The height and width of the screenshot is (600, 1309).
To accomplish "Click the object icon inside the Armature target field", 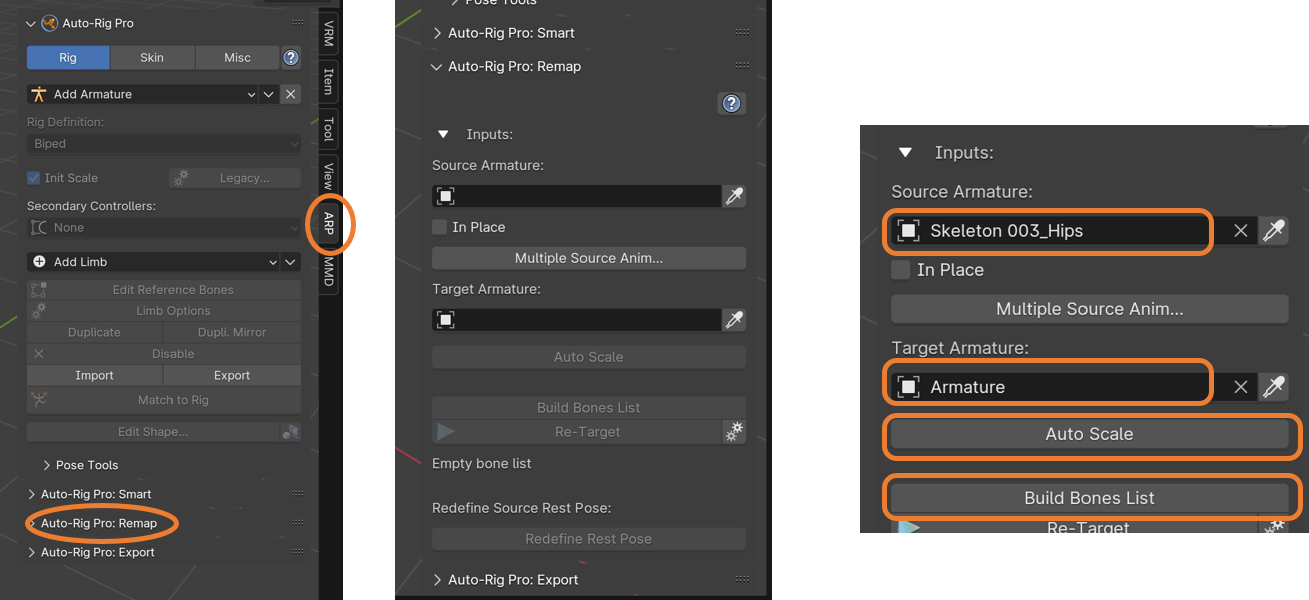I will (908, 387).
